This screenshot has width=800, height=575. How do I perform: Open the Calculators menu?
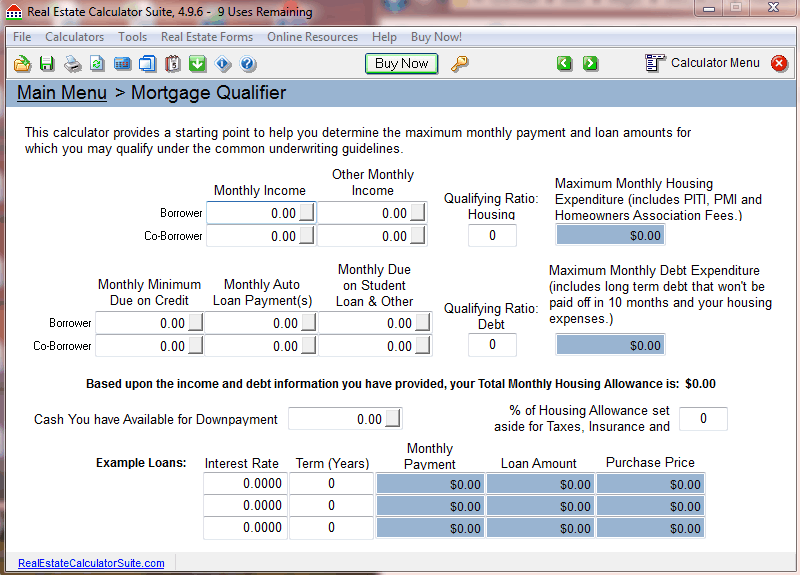click(x=74, y=37)
